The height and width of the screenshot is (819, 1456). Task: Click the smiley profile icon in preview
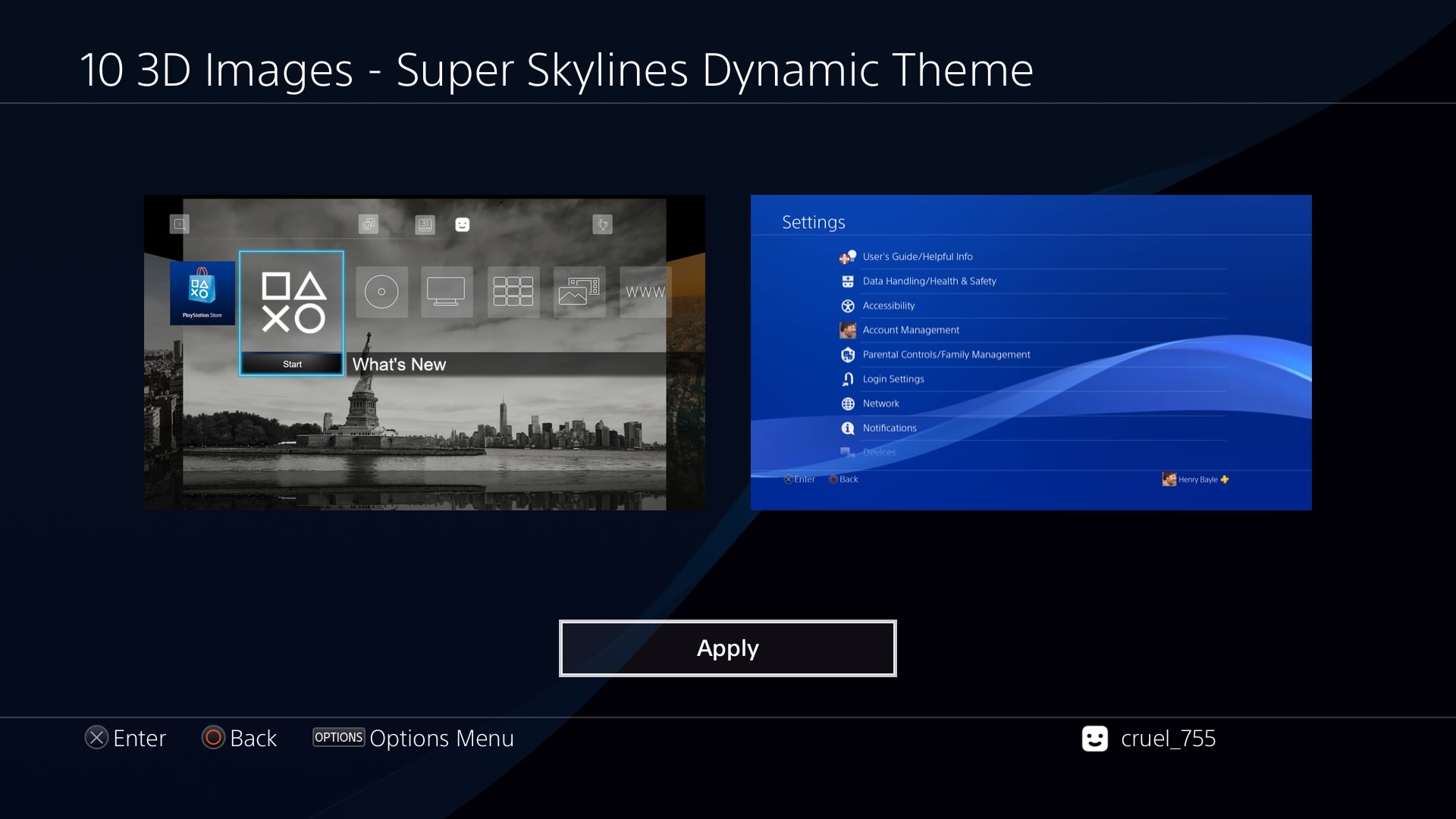(x=463, y=224)
